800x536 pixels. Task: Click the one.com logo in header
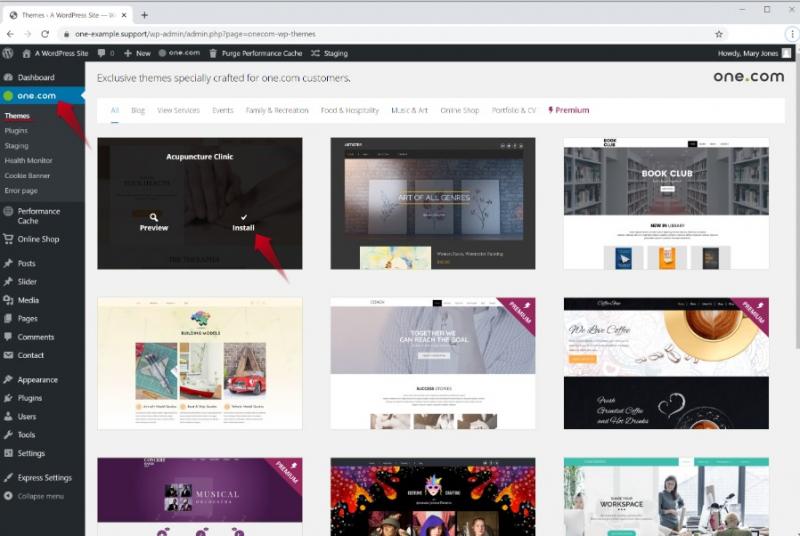tap(748, 77)
